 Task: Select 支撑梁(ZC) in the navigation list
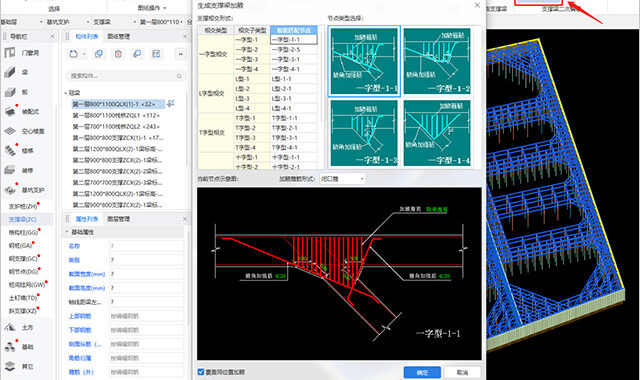(23, 219)
